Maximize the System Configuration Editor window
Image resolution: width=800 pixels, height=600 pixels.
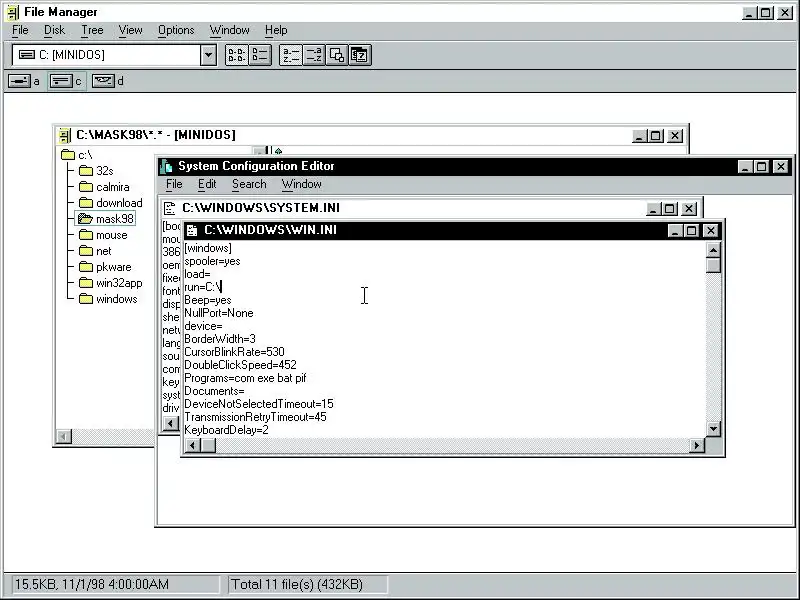pyautogui.click(x=762, y=167)
